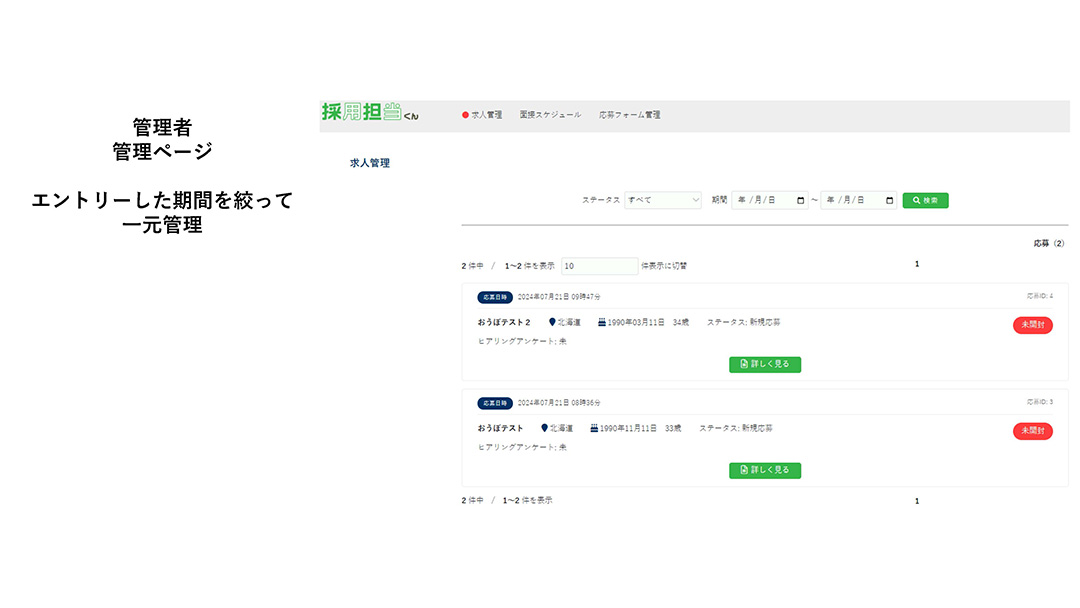Screen dimensions: 1080x608
Task: Toggle the 未開封 badge on おうぼテスト
Action: tap(1032, 431)
